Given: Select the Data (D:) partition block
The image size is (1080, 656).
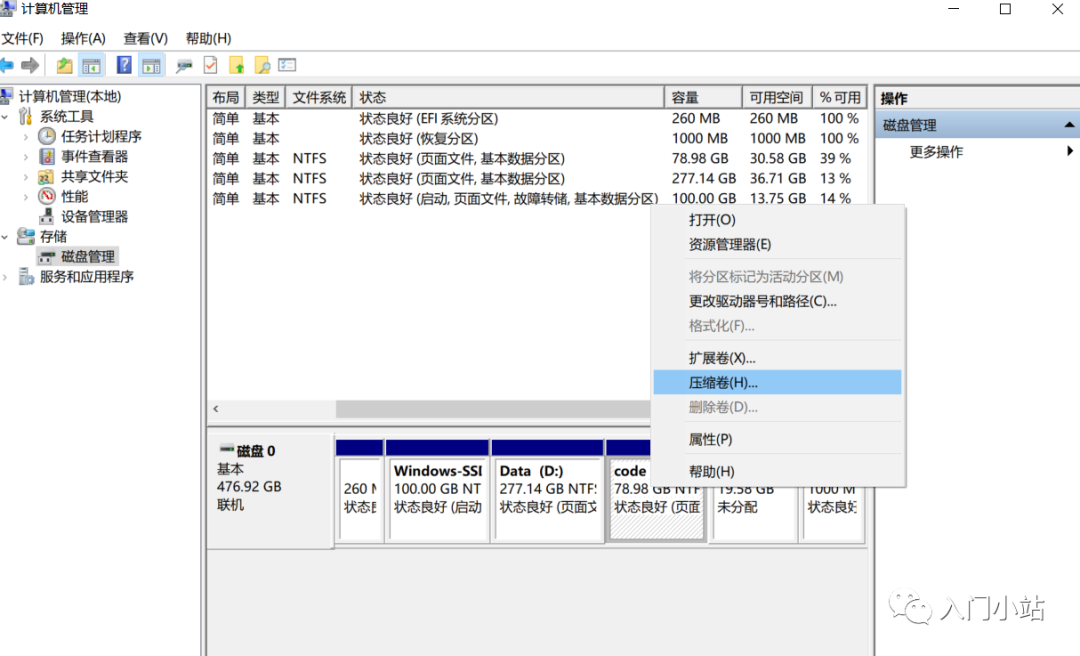Looking at the screenshot, I should point(548,491).
